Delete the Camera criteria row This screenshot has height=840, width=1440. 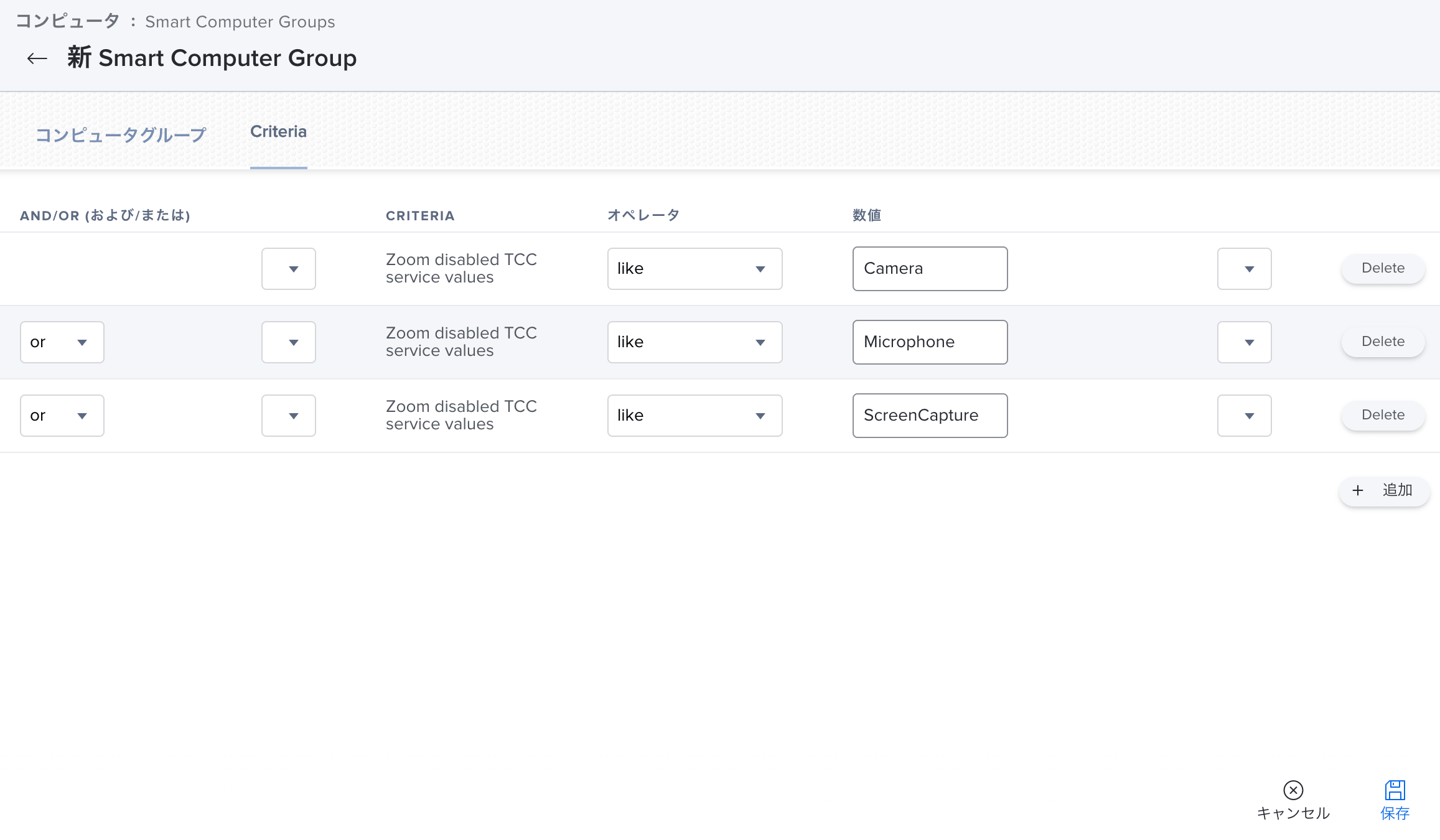coord(1383,268)
